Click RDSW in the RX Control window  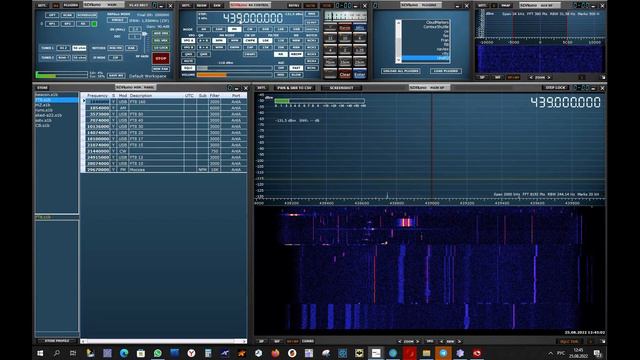202,5
